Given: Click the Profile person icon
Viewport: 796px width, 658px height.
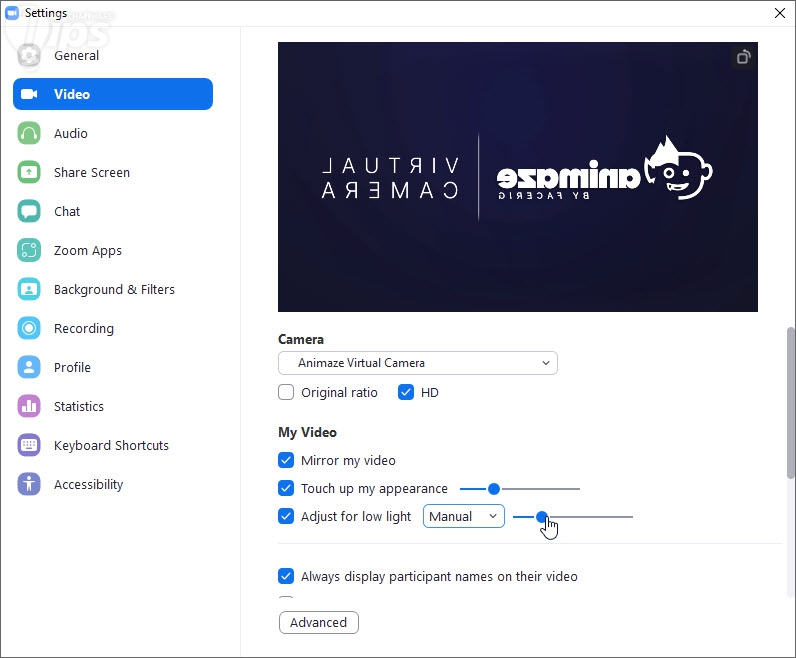Looking at the screenshot, I should [29, 367].
